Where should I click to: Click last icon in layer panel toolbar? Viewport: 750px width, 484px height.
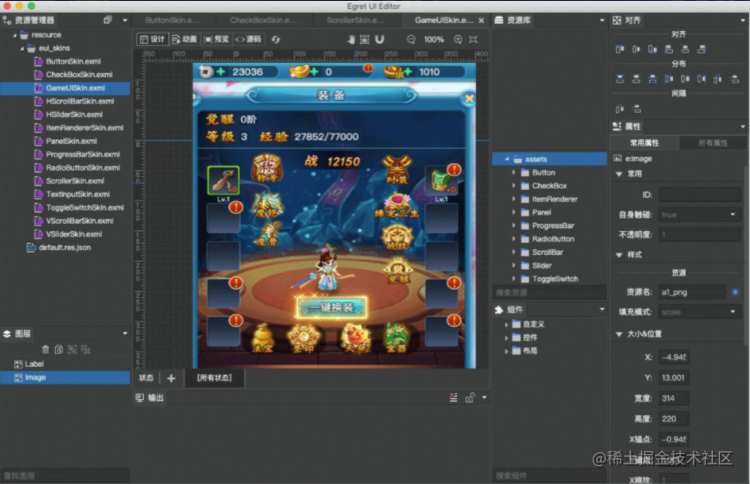86,350
